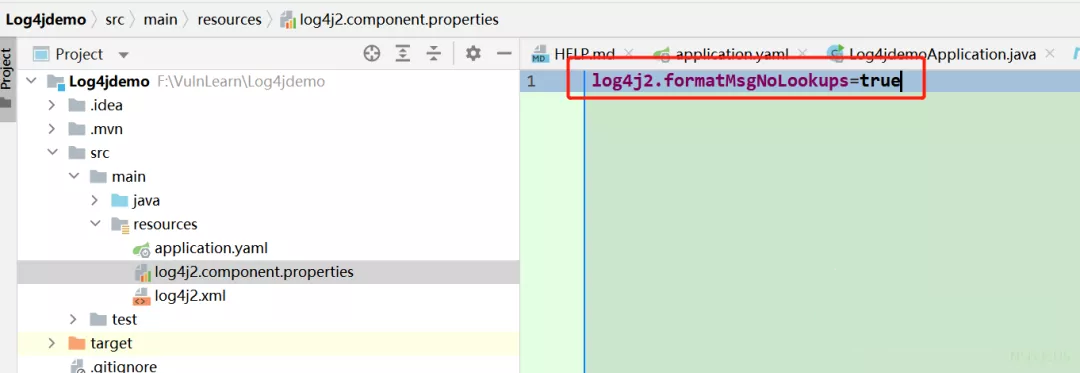Close the Log4jdemoApplication.java tab
This screenshot has height=373, width=1080.
point(1049,54)
